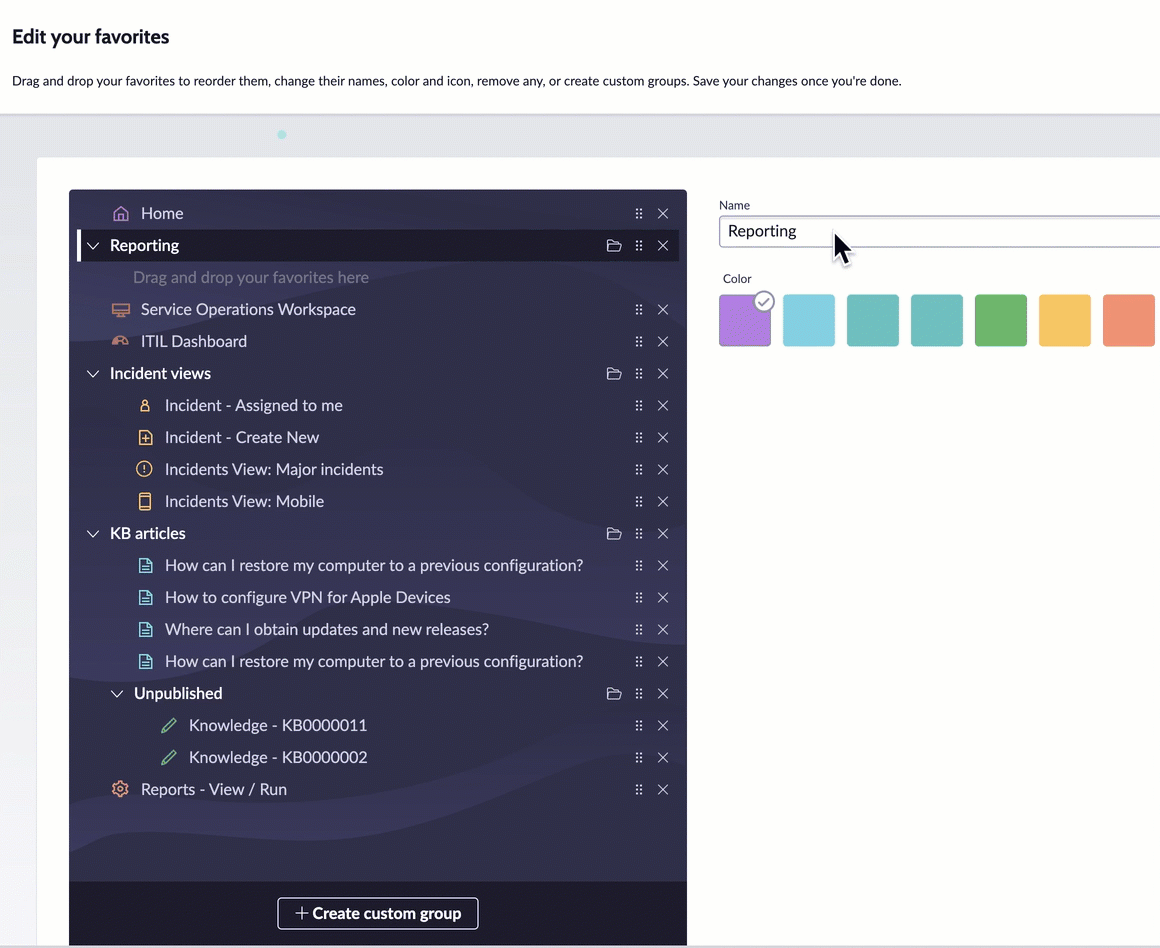Click alert icon for Major incidents view
The image size is (1160, 948).
[144, 469]
